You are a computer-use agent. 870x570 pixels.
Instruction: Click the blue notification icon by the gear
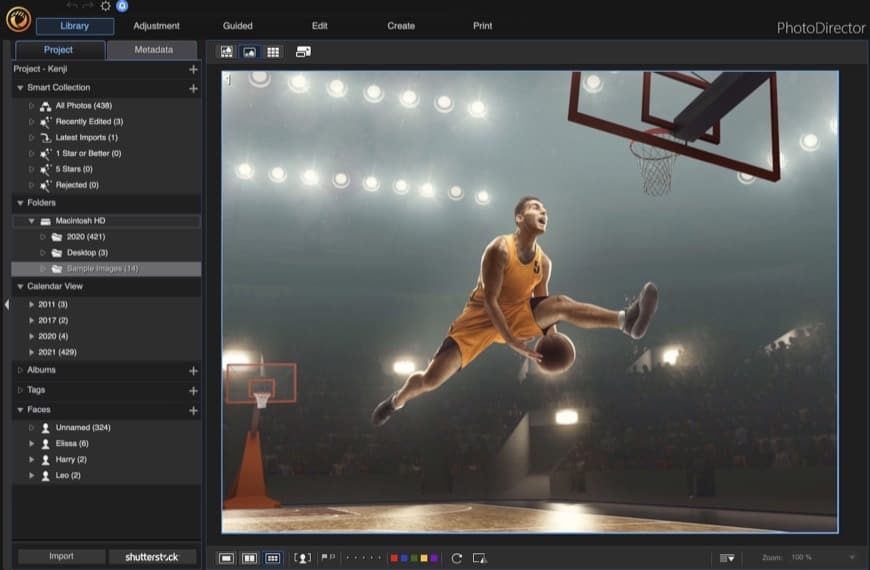122,6
